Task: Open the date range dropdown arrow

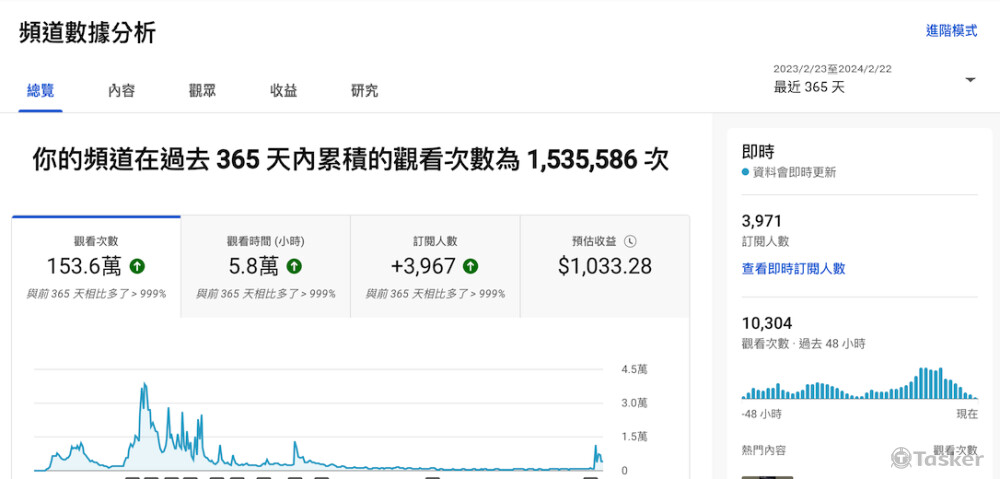Action: point(970,80)
